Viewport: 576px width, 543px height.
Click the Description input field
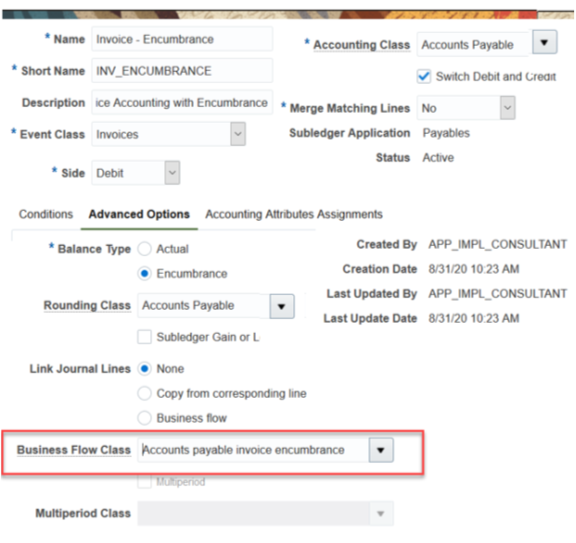(182, 103)
